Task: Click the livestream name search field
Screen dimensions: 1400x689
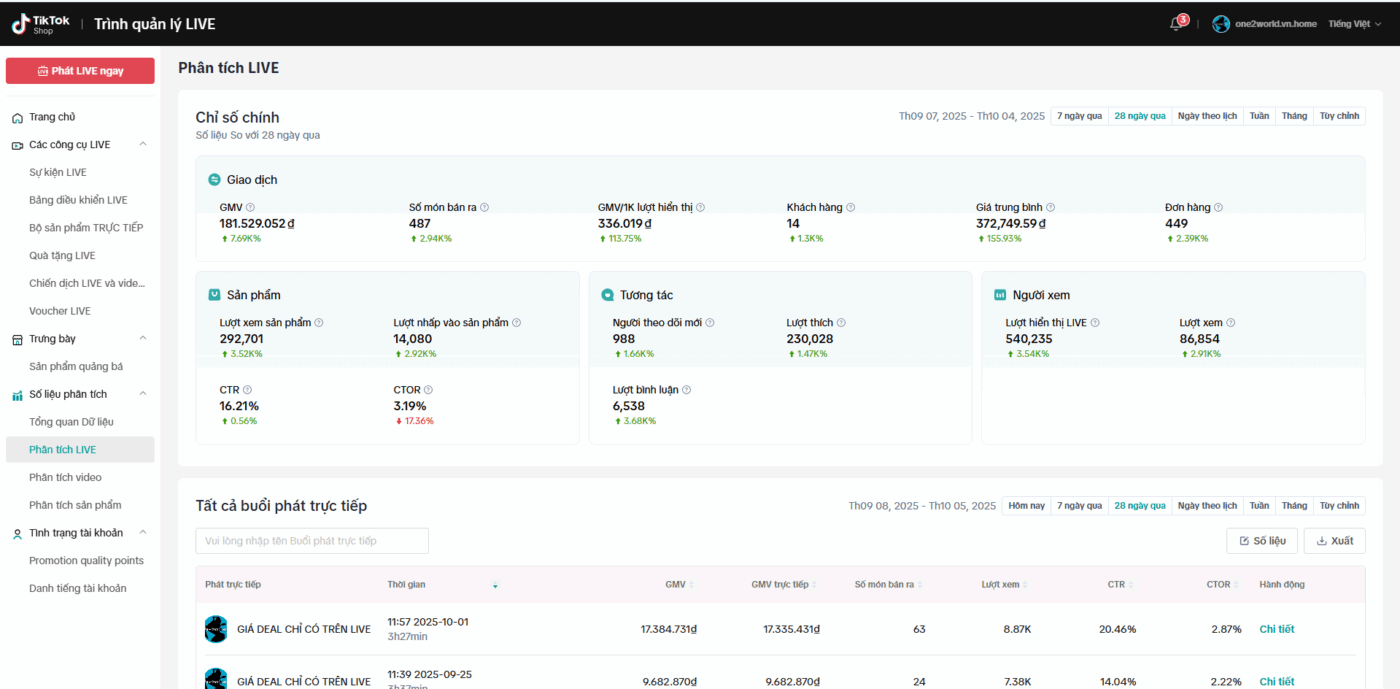Action: click(x=311, y=541)
